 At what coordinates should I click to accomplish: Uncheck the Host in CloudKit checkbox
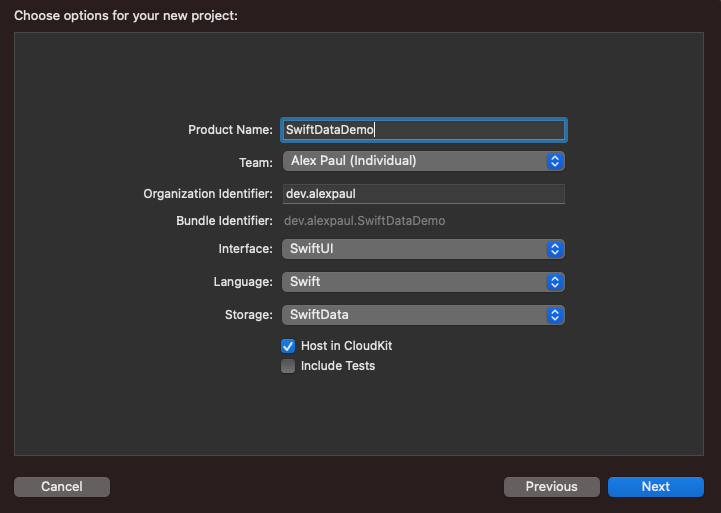[x=288, y=346]
